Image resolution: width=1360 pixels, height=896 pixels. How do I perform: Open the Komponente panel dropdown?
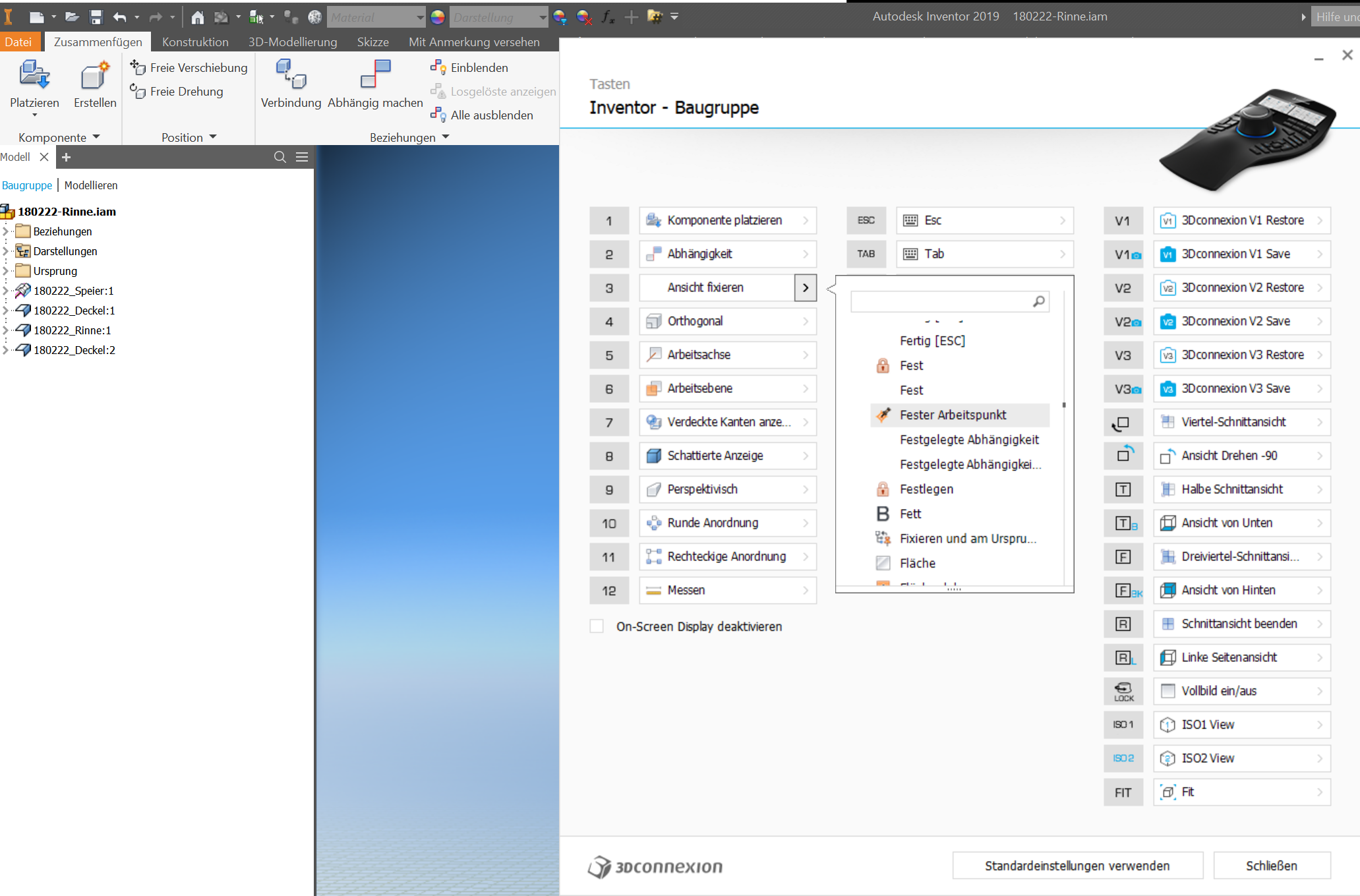click(96, 137)
